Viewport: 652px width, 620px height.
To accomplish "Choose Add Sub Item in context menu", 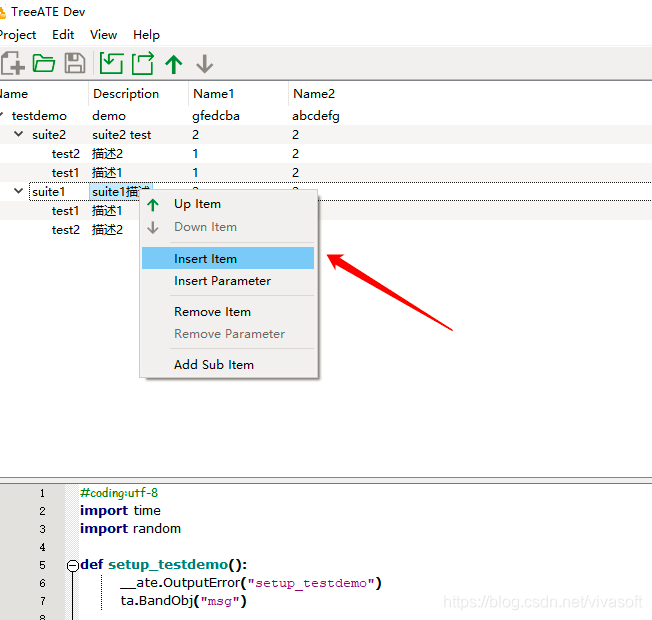I will point(228,365).
